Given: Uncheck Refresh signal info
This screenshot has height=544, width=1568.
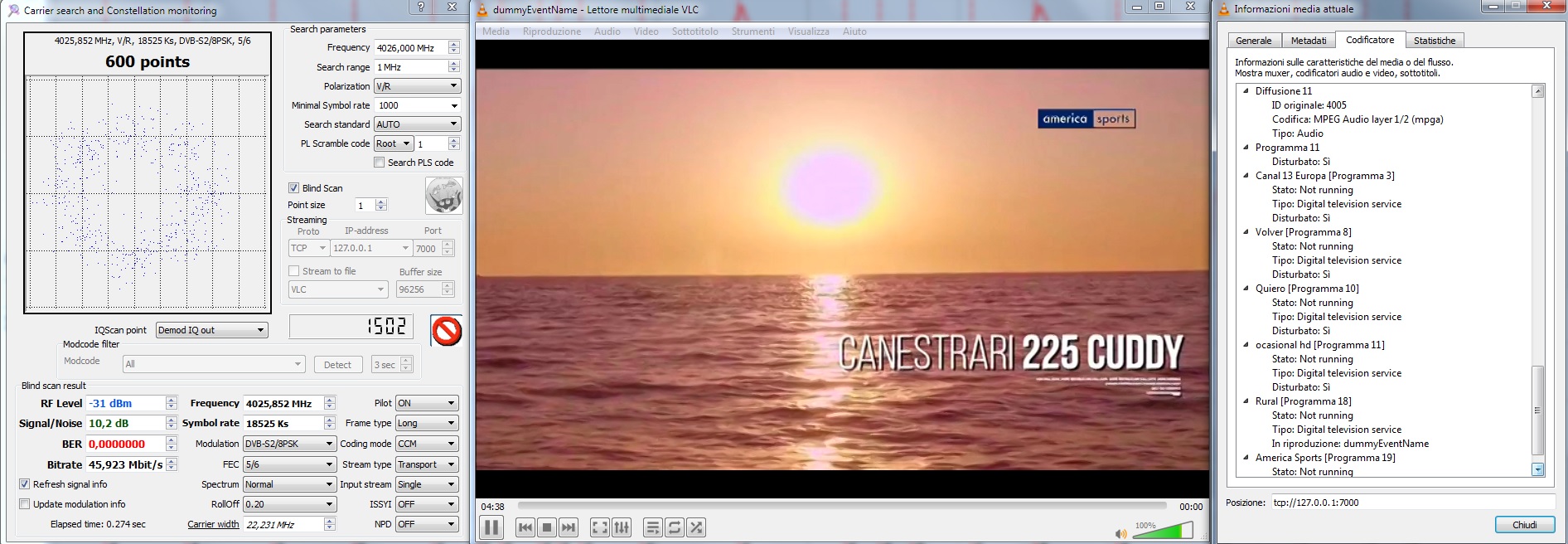Looking at the screenshot, I should (24, 484).
